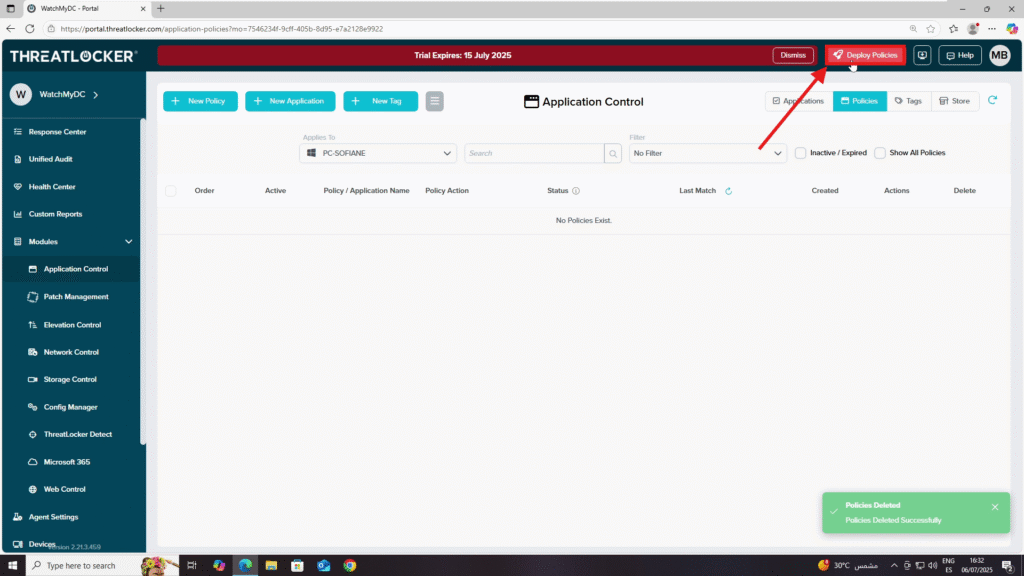Click the sidebar vertical scrollbar
The height and width of the screenshot is (576, 1024).
142,281
